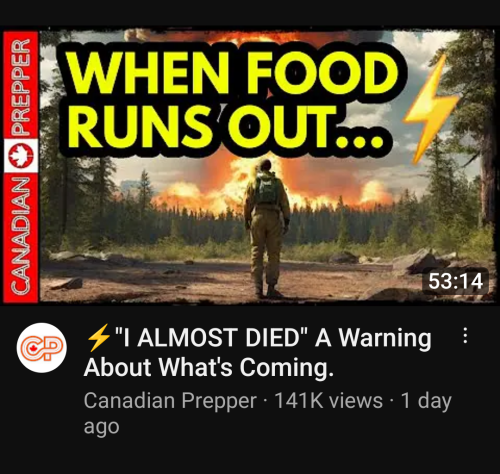This screenshot has height=474, width=500.
Task: Click the 141K views label
Action: (x=328, y=400)
